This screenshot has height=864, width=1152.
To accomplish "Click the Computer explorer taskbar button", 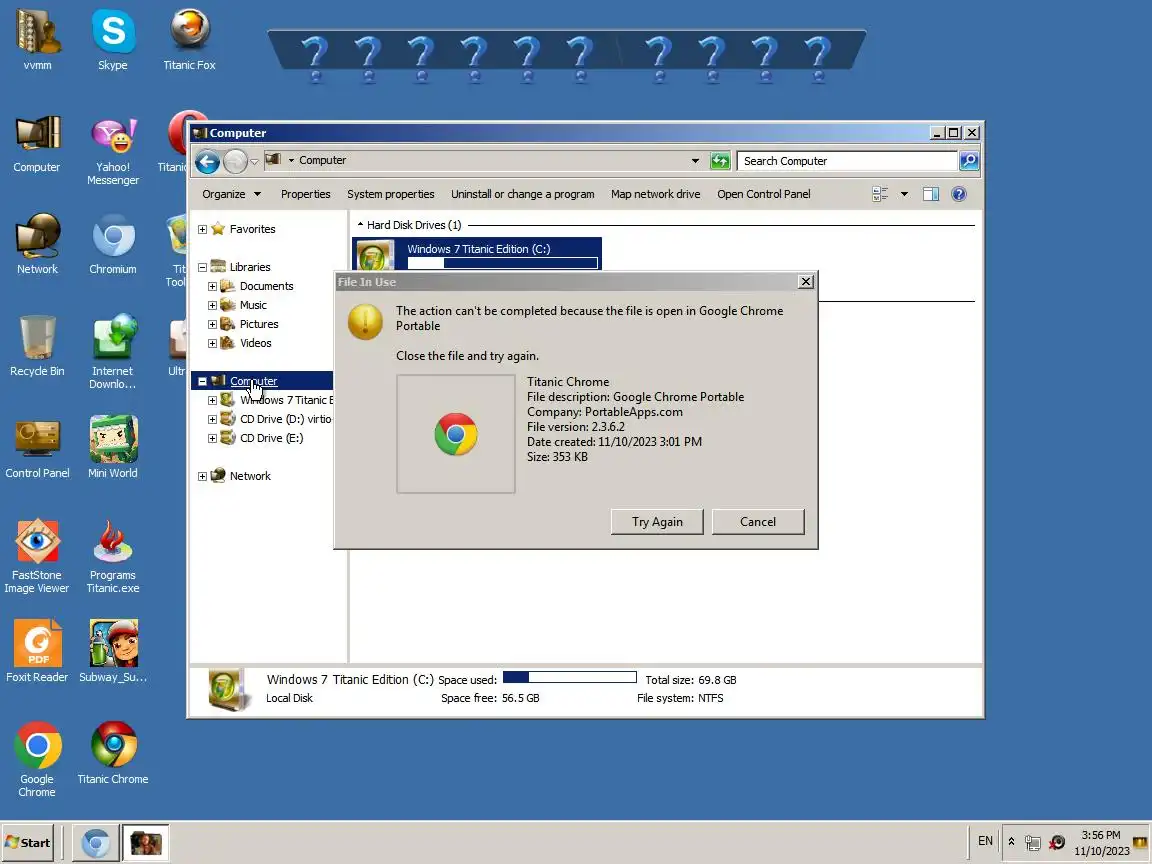I will (x=145, y=843).
